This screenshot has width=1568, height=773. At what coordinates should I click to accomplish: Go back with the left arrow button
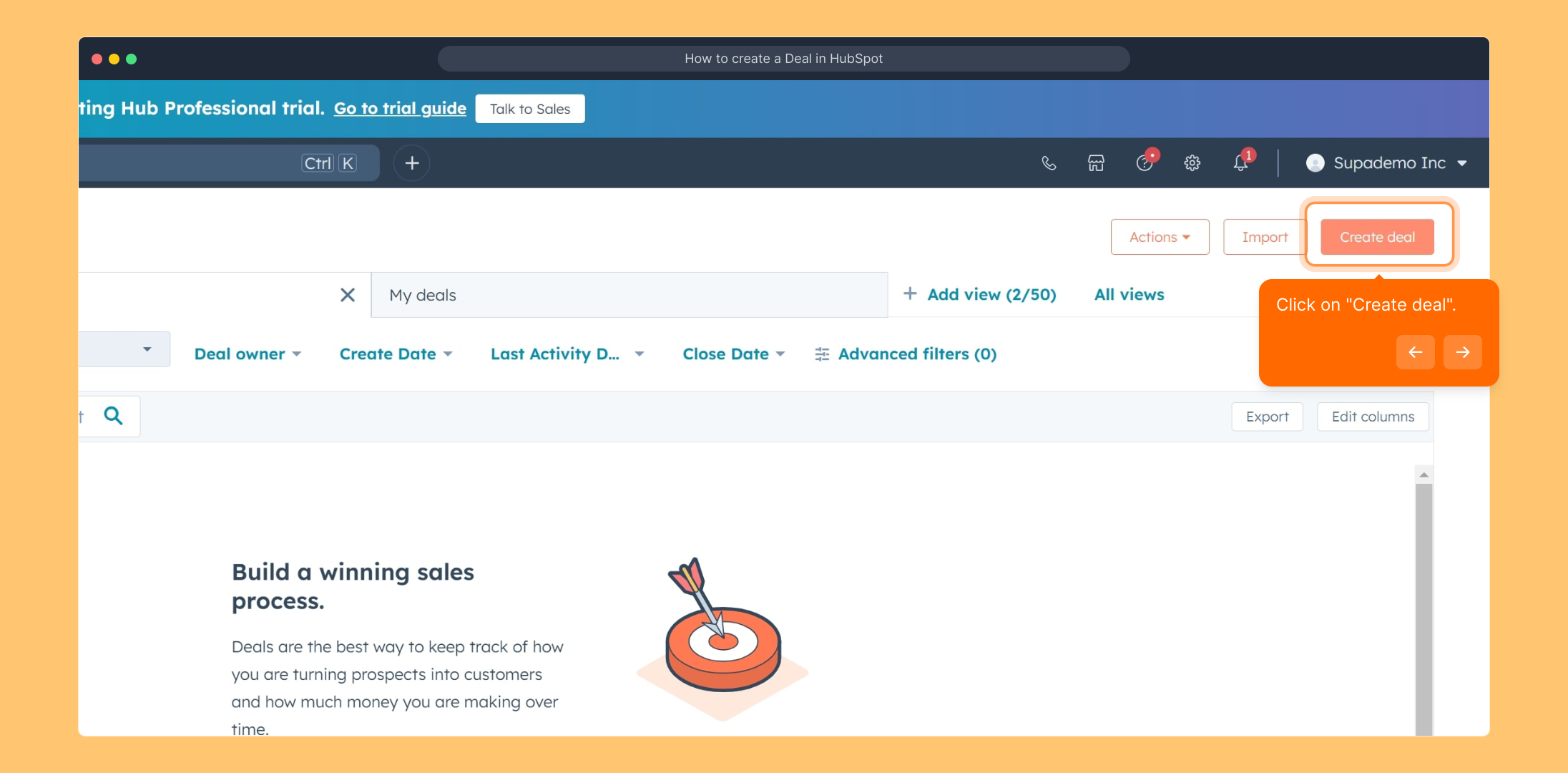click(1415, 352)
